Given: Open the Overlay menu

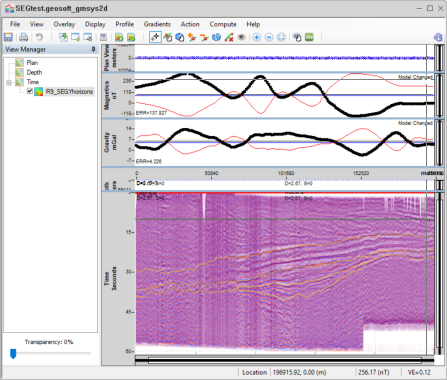Looking at the screenshot, I should tap(64, 24).
